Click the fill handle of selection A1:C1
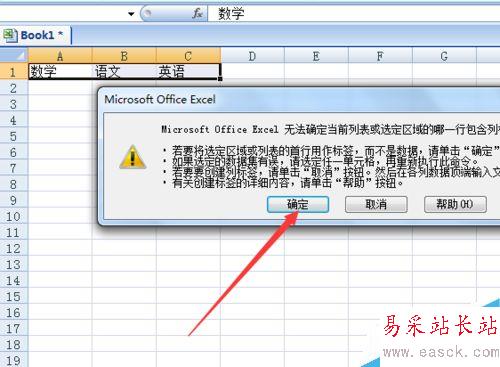 coord(220,79)
